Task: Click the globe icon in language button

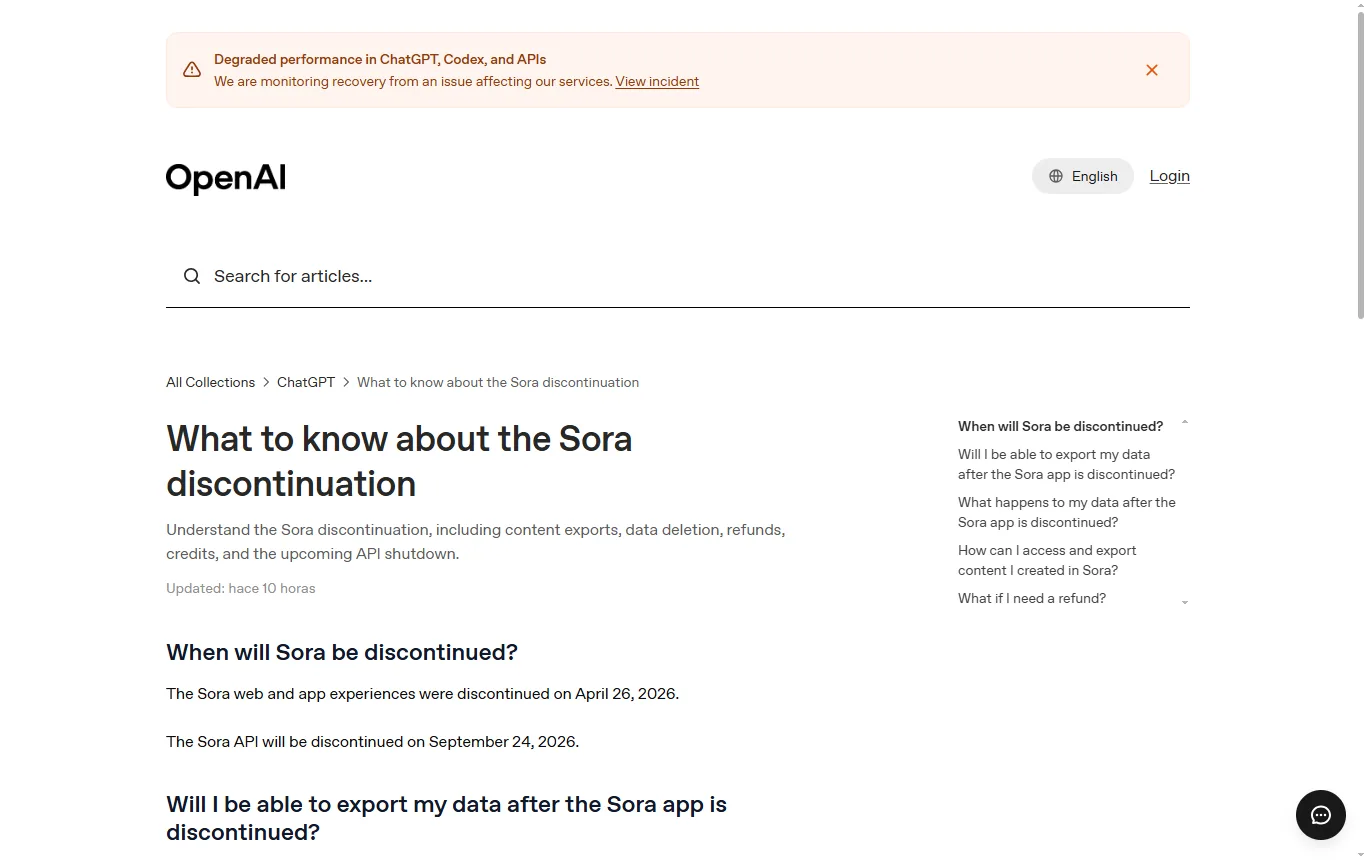Action: (1056, 176)
